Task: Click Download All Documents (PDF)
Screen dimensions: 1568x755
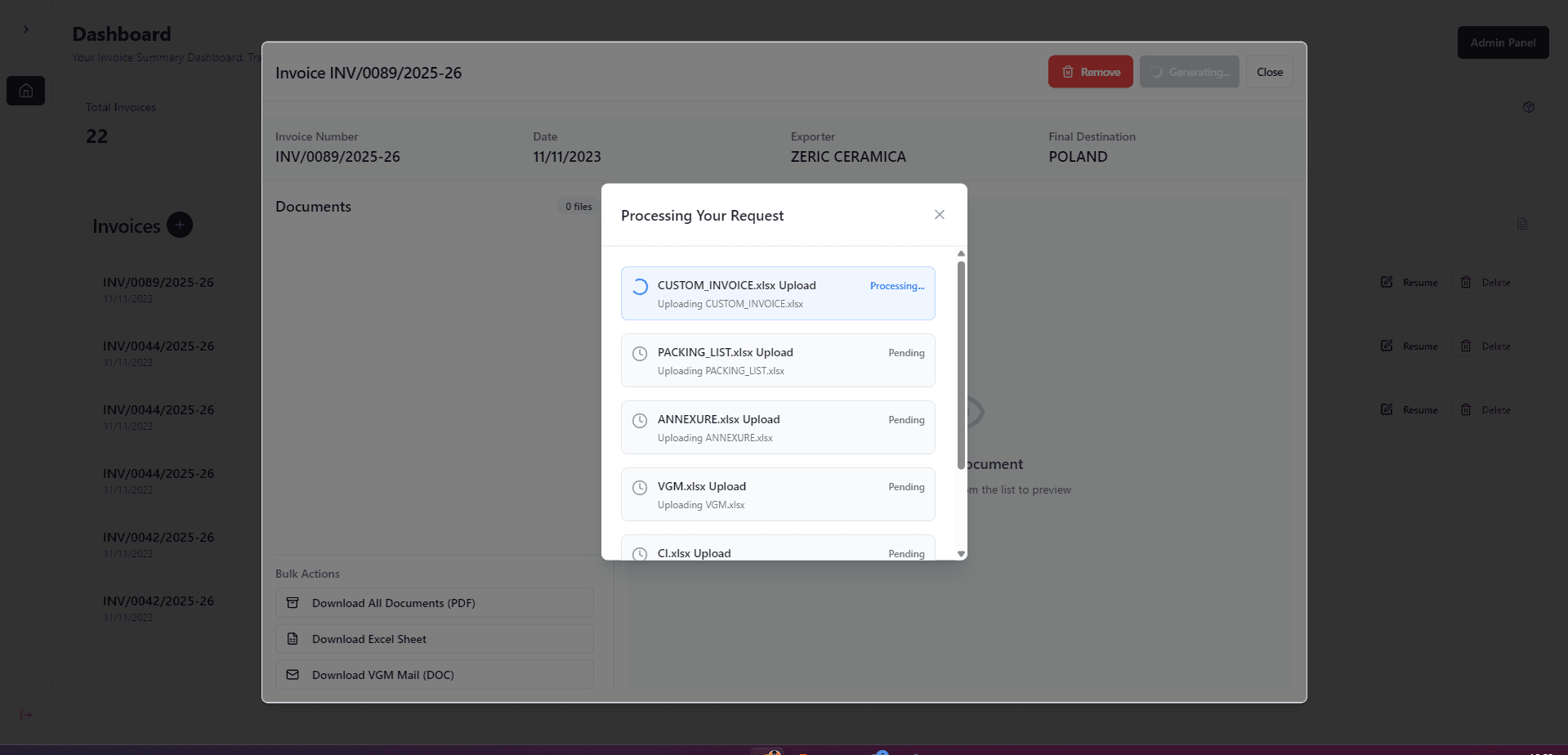Action: pos(435,603)
